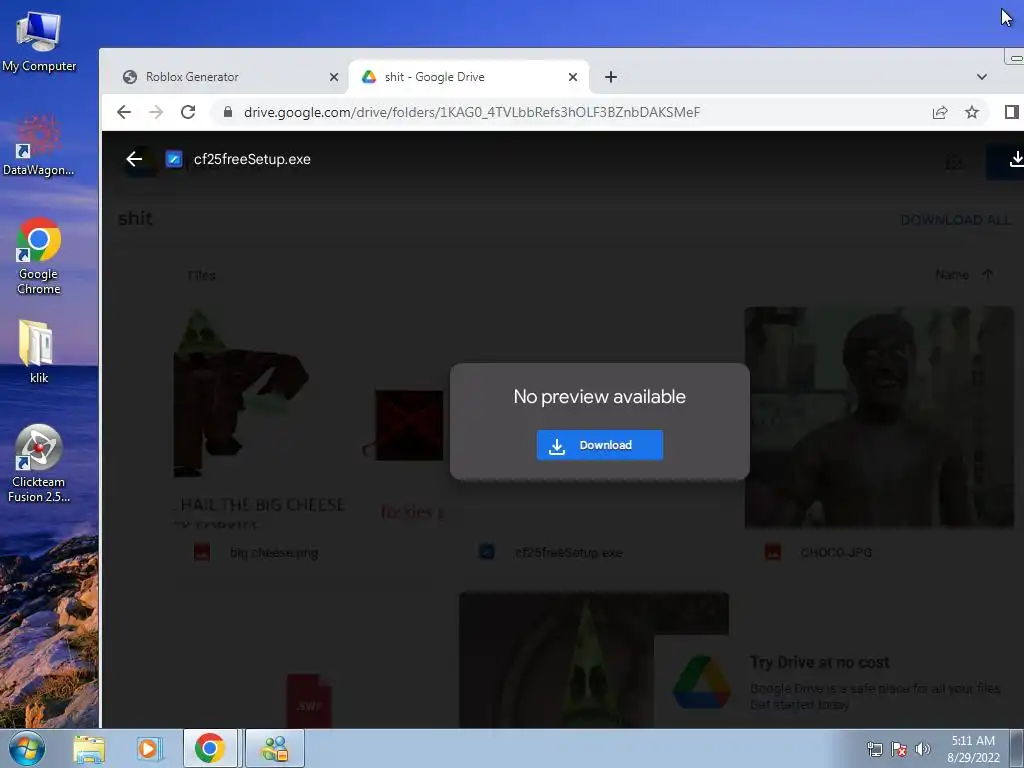Select the shit - Google Drive tab
1024x768 pixels.
[468, 77]
